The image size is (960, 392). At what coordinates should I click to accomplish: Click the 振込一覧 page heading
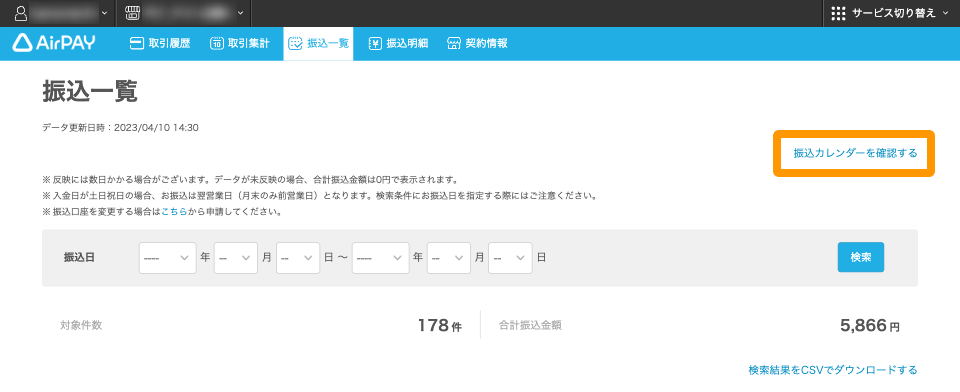[90, 92]
